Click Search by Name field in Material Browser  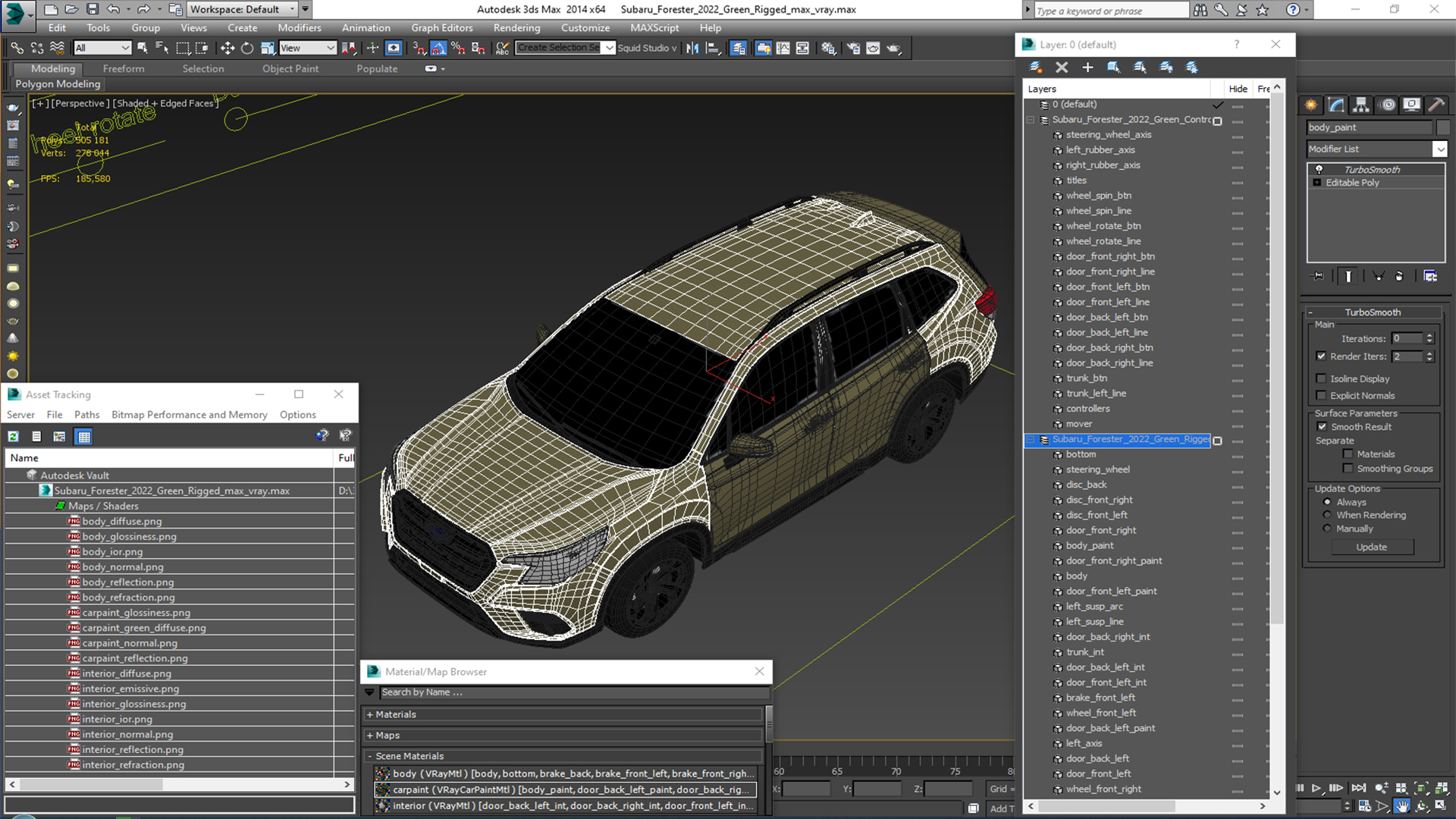(x=574, y=692)
